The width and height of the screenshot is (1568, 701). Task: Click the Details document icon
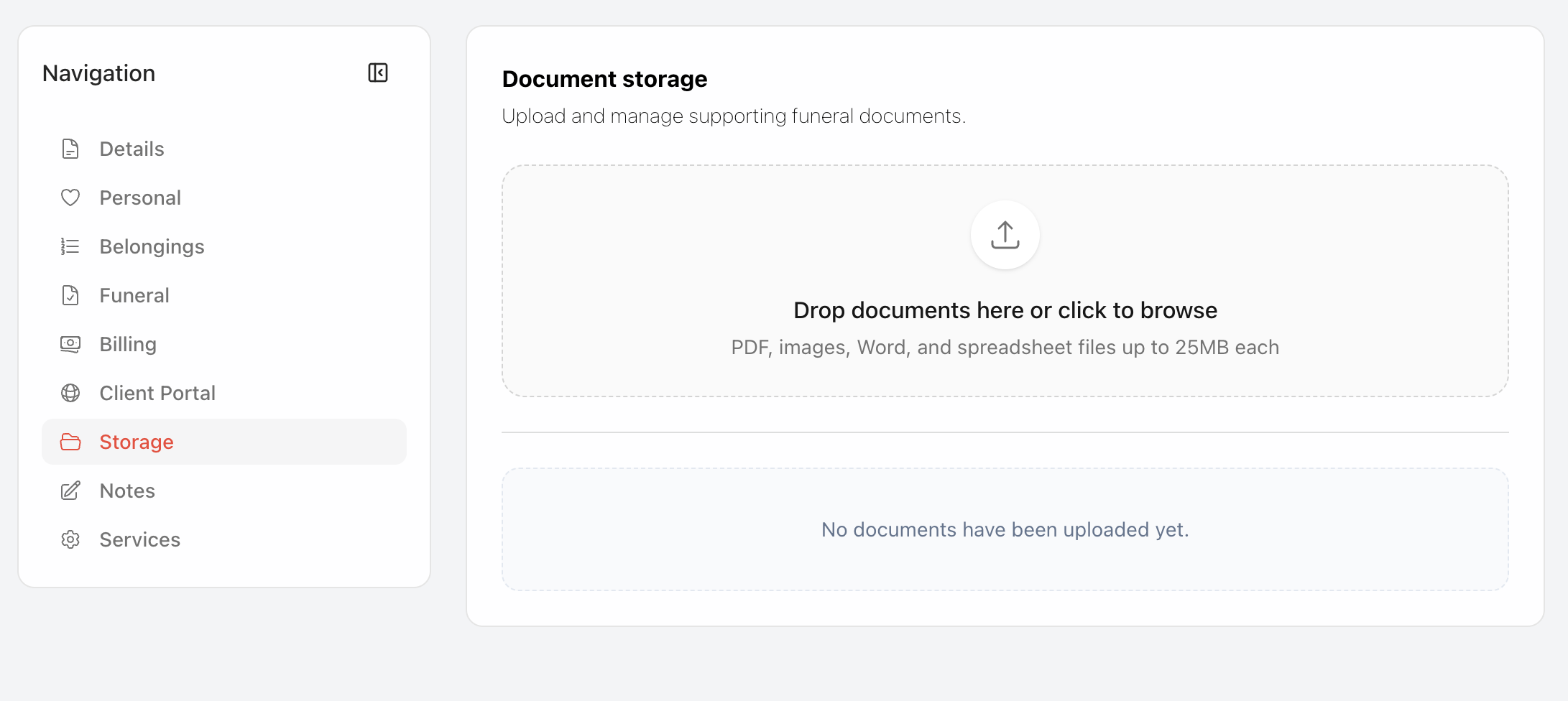pos(70,149)
